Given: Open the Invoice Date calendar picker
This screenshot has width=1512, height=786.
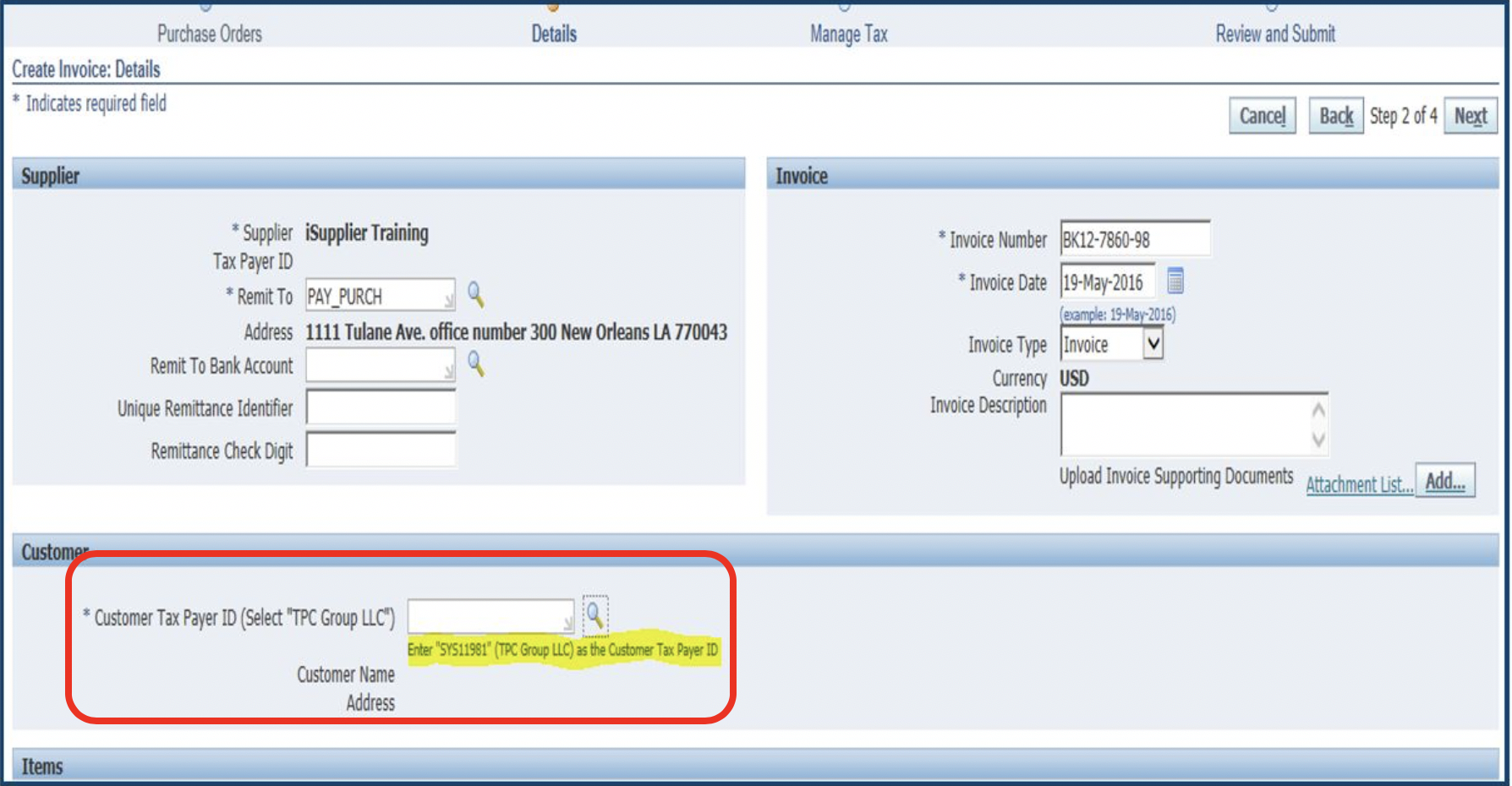Looking at the screenshot, I should click(x=1175, y=280).
